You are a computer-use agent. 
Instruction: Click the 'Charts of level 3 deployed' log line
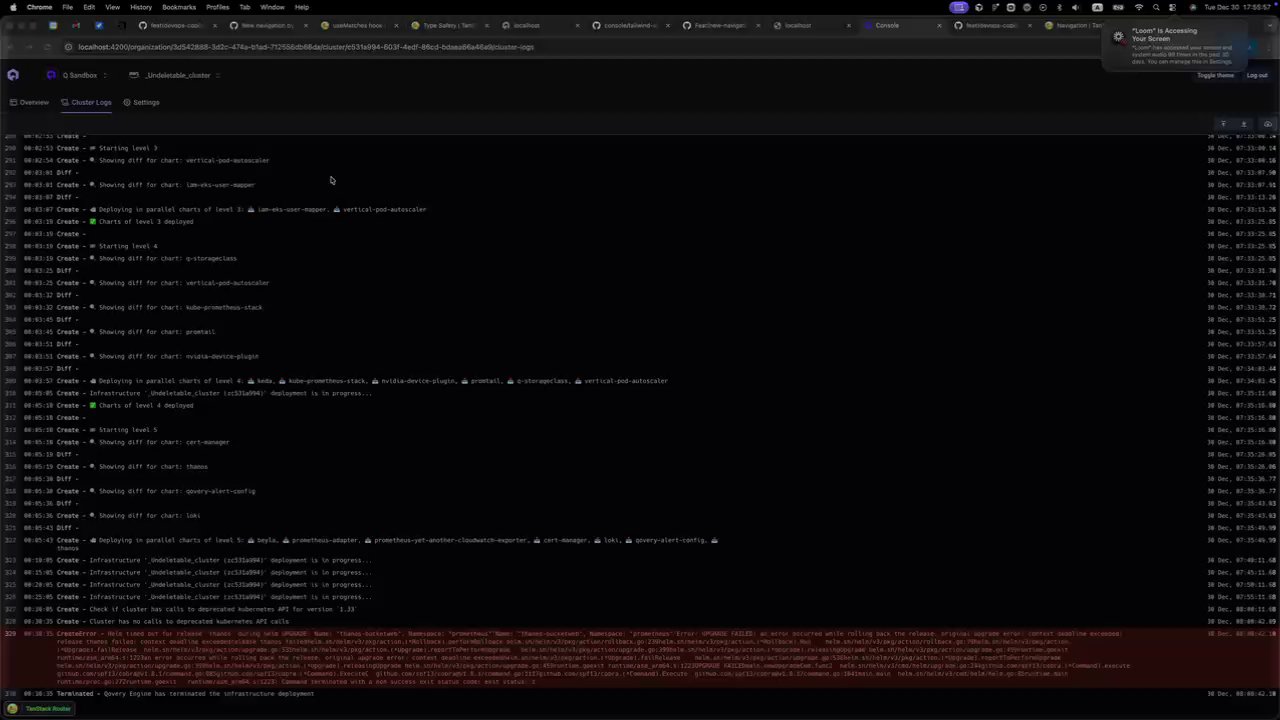[640, 221]
